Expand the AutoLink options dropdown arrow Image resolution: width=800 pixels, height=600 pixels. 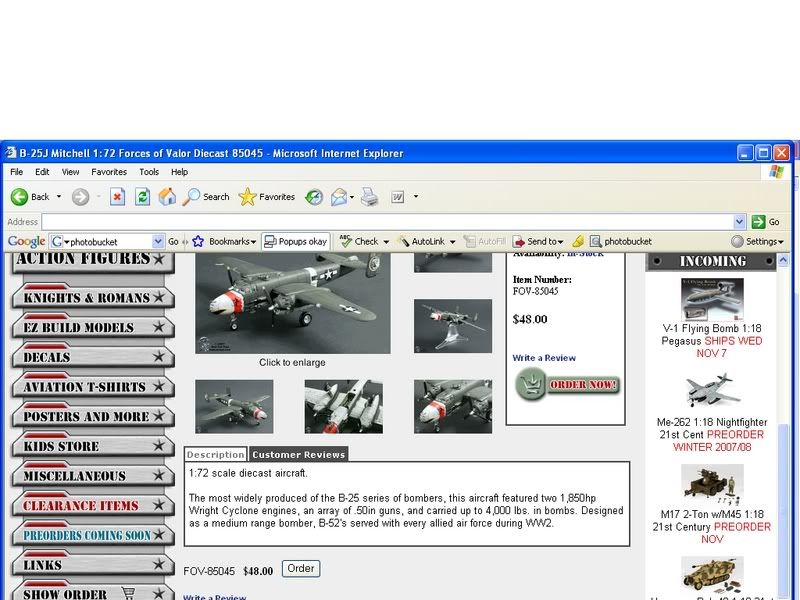point(453,242)
